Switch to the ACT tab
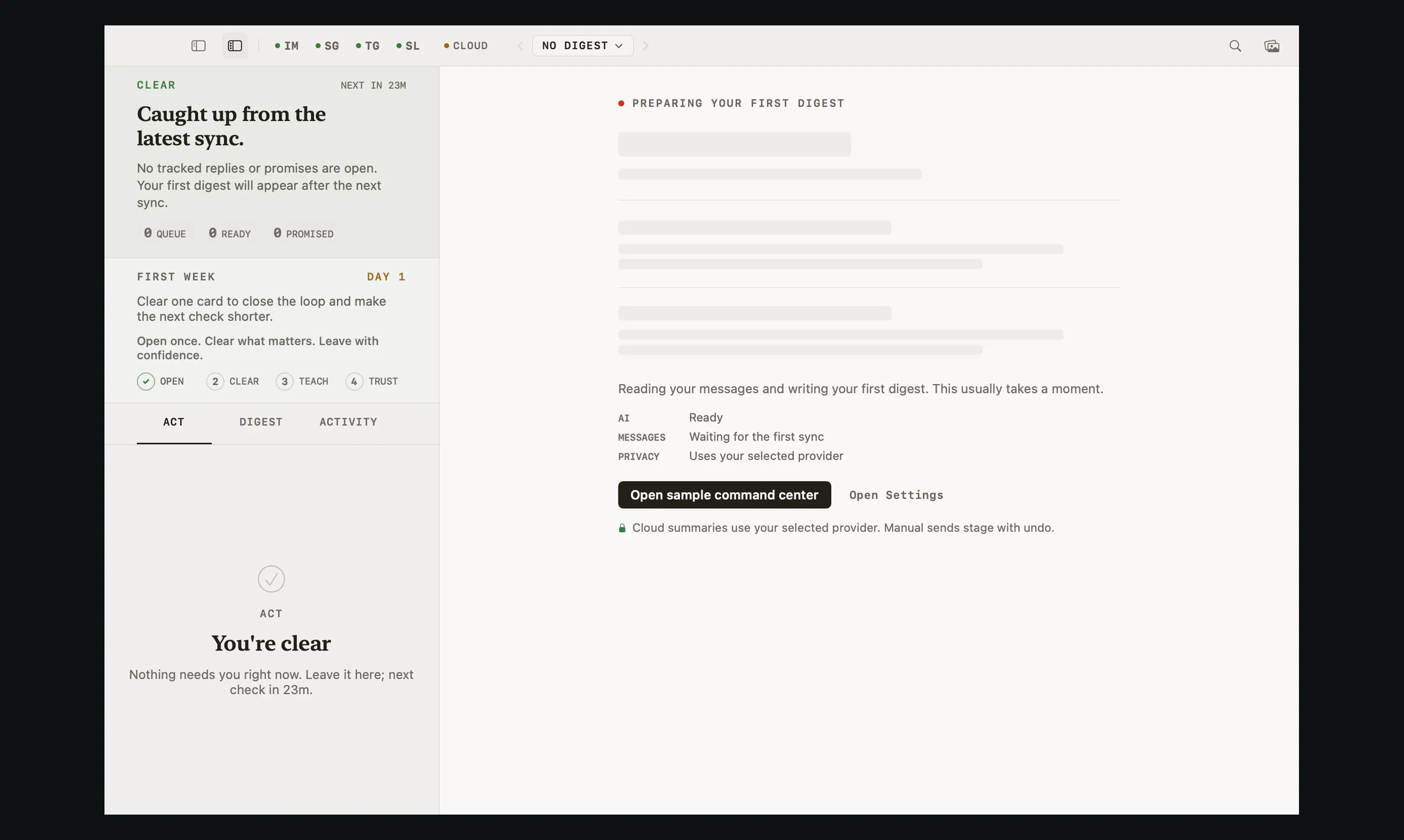 point(174,422)
